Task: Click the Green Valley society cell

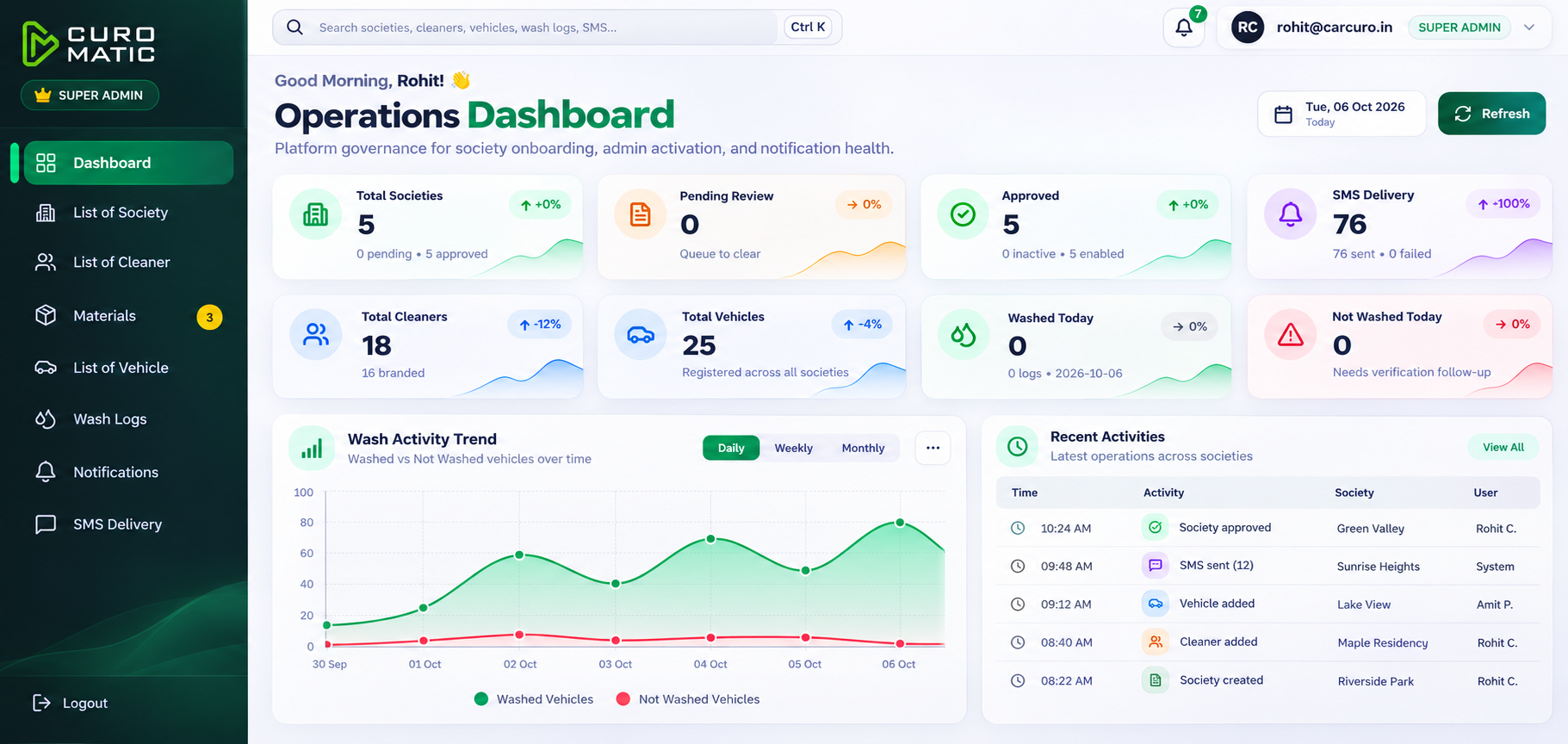Action: pyautogui.click(x=1370, y=529)
